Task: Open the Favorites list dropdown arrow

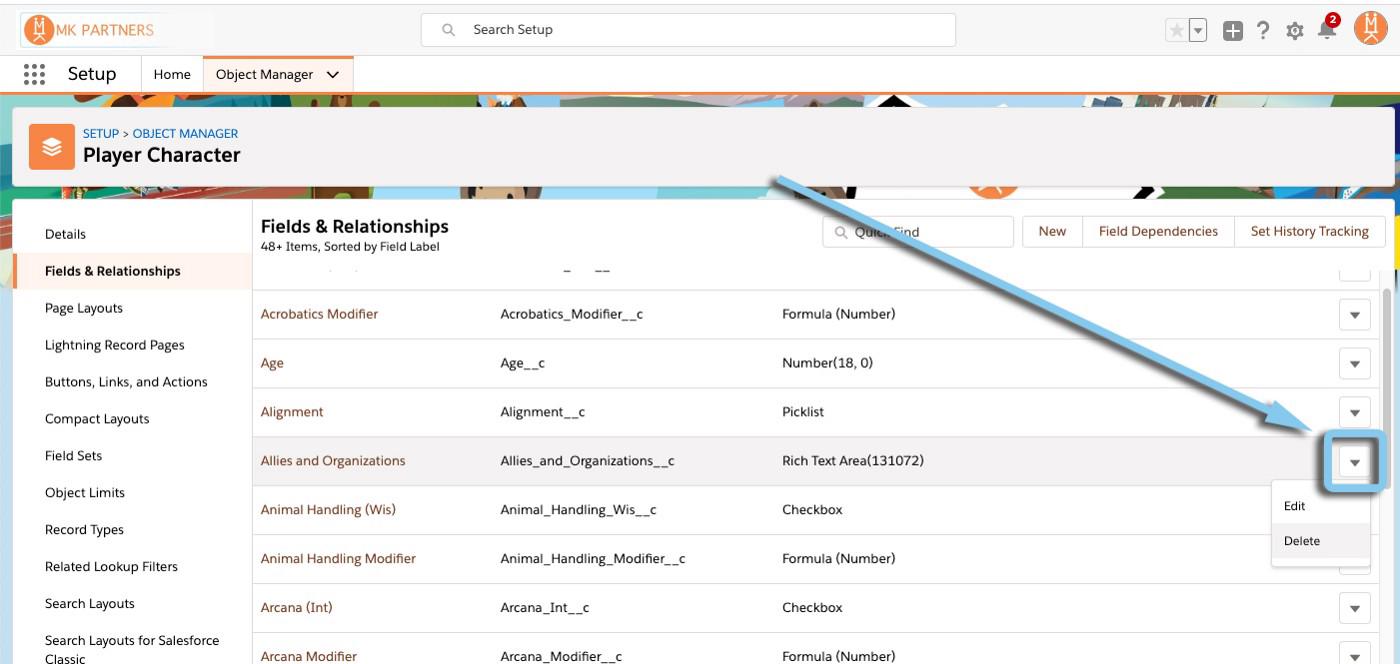Action: point(1197,31)
